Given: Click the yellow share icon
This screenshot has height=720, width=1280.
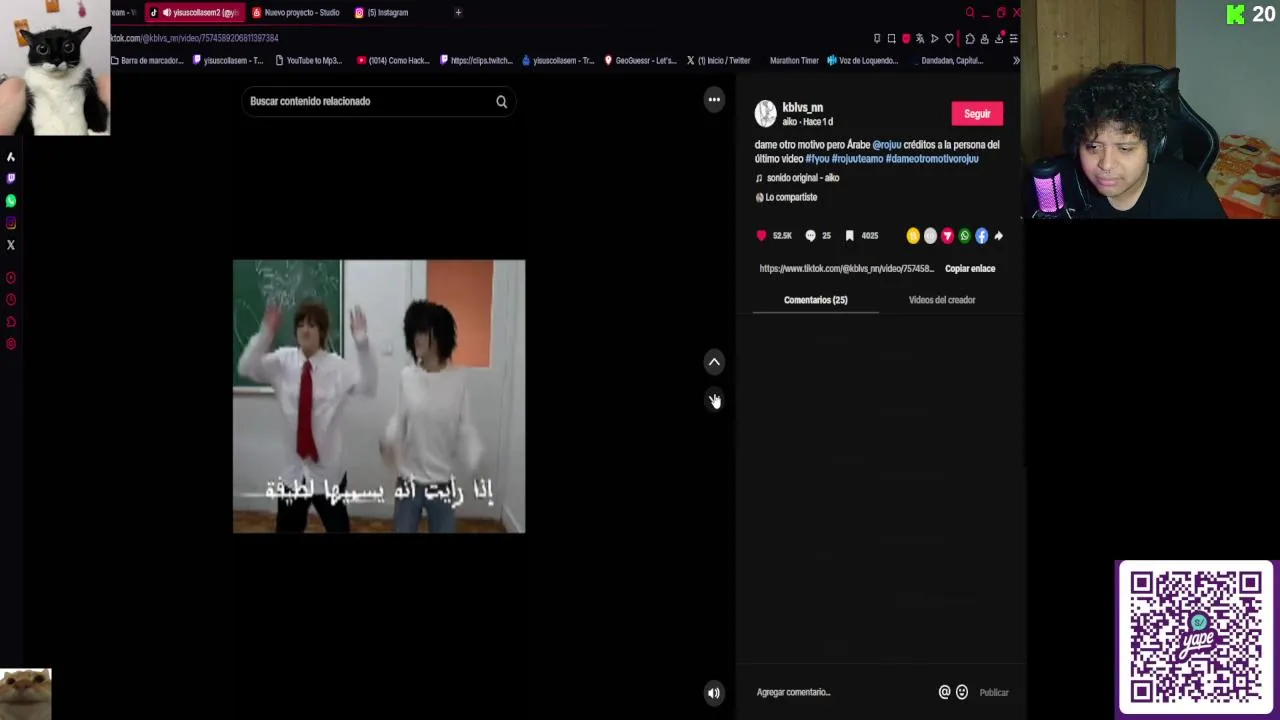Looking at the screenshot, I should tap(913, 236).
